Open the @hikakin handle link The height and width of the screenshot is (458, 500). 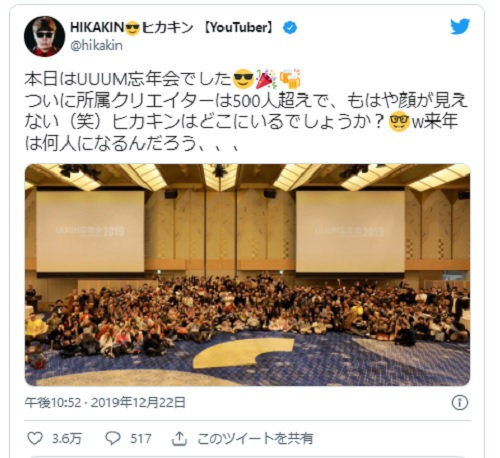click(96, 45)
